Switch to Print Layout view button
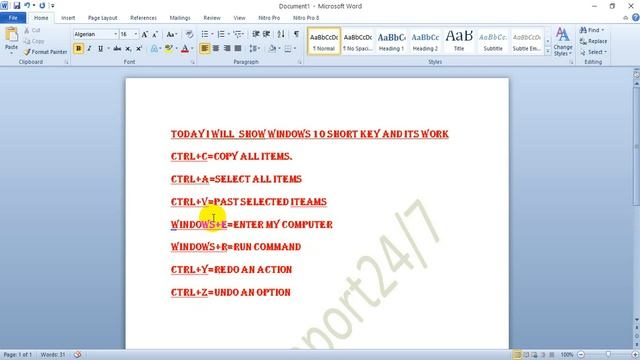 pos(517,355)
